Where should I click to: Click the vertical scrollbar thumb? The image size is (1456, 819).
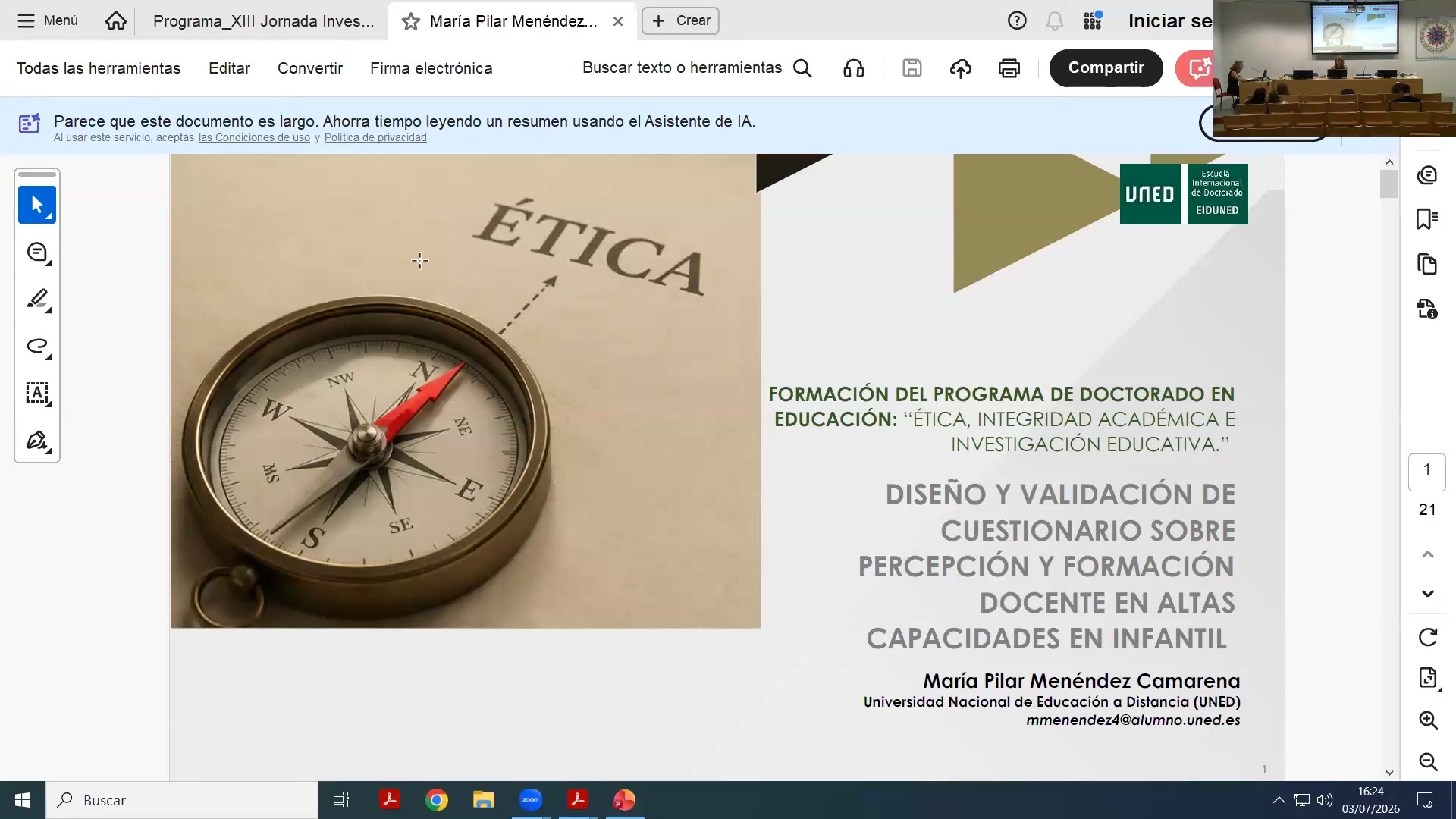pos(1389,184)
